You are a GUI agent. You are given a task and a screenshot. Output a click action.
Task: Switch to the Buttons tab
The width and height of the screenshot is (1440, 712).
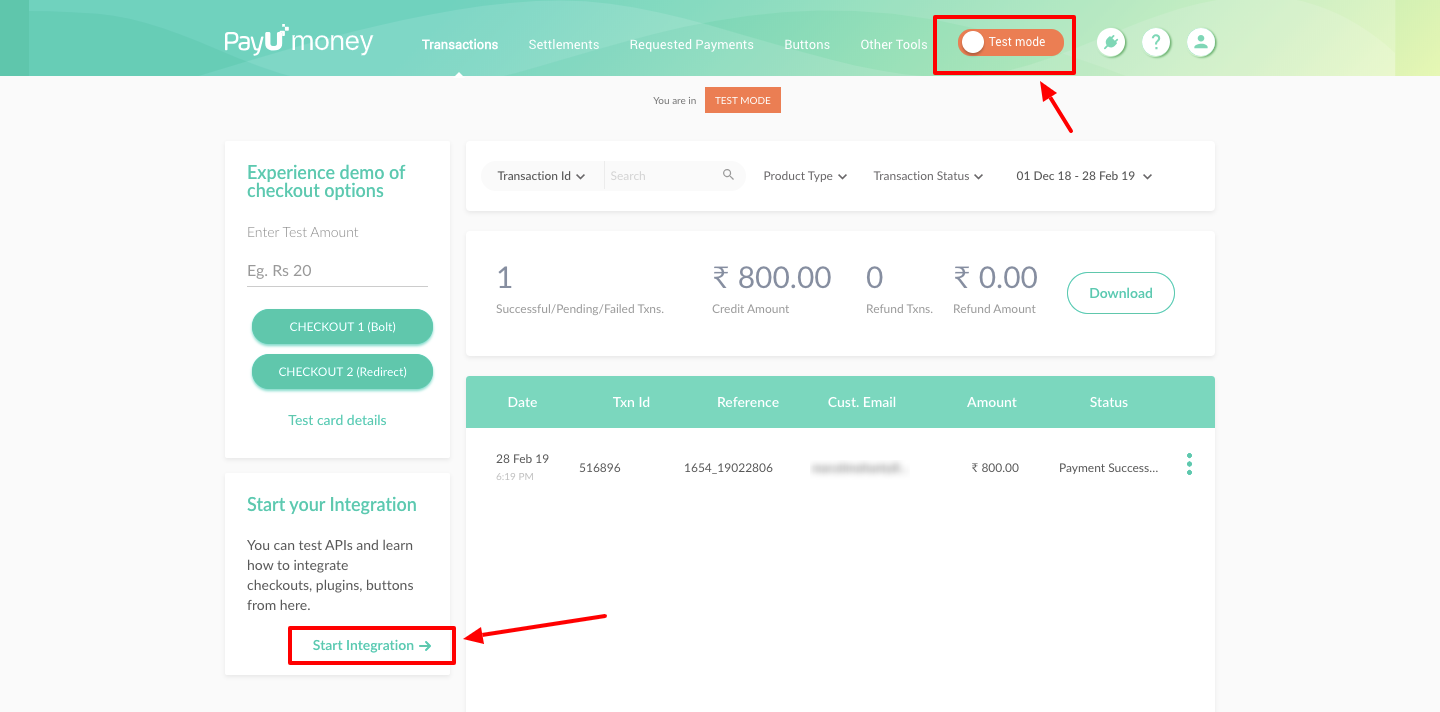(x=807, y=44)
